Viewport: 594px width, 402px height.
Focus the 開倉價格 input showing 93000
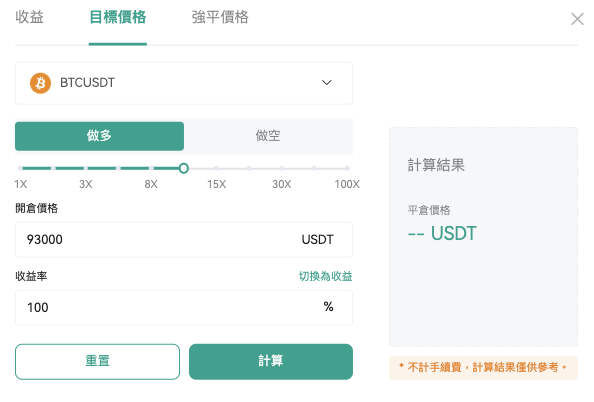click(184, 240)
